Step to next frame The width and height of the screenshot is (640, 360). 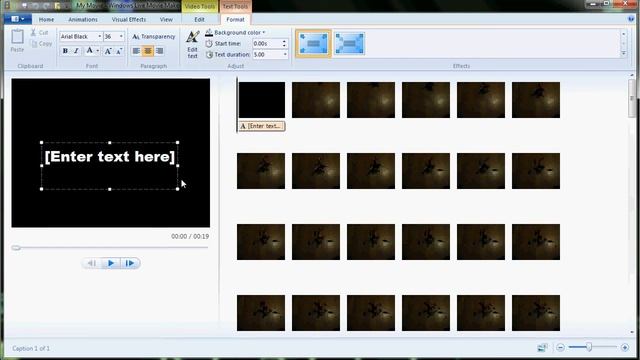(130, 263)
